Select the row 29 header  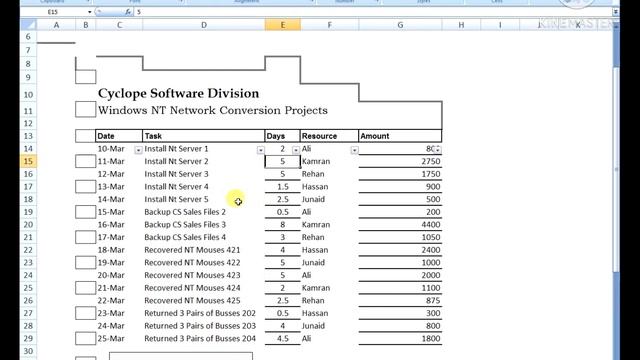[28, 338]
